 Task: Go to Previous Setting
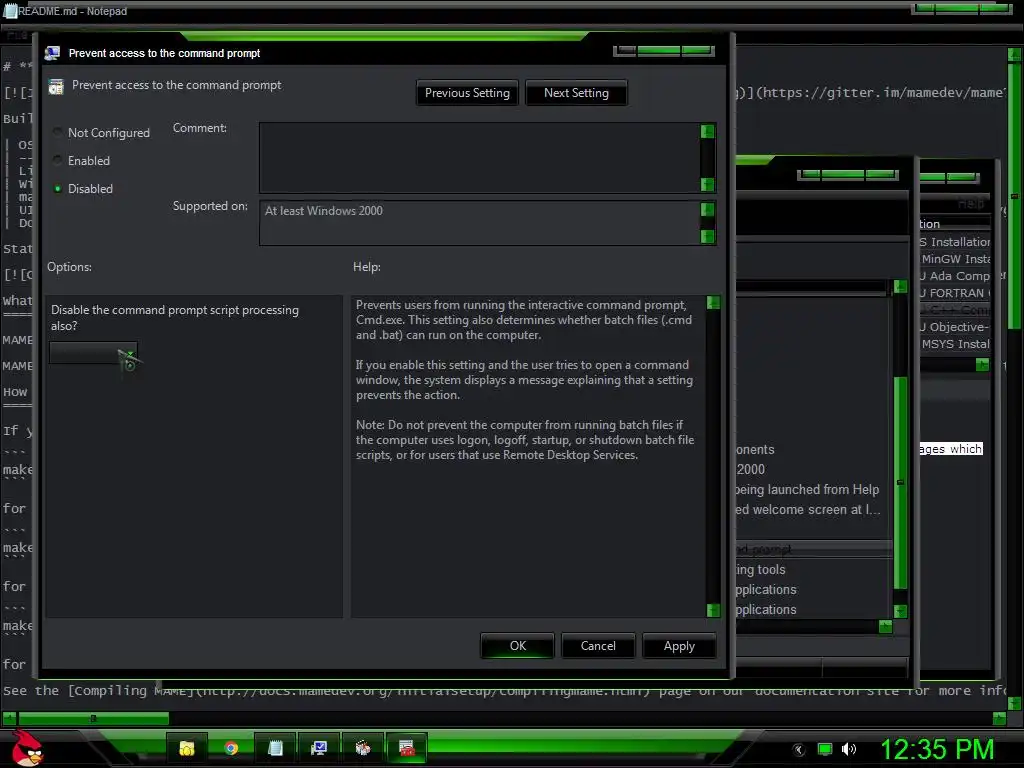tap(467, 93)
